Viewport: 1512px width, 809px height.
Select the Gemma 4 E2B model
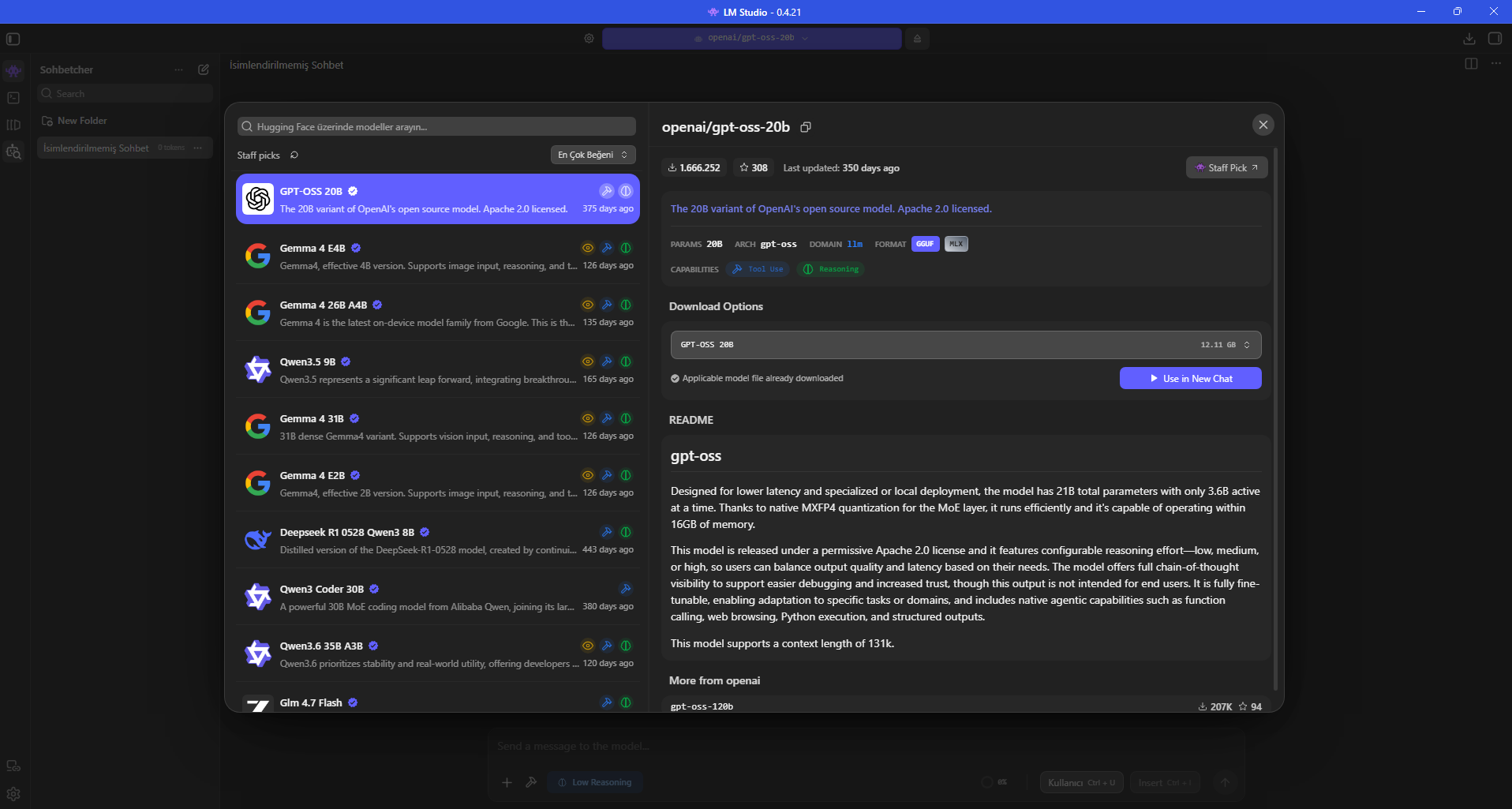[x=438, y=484]
